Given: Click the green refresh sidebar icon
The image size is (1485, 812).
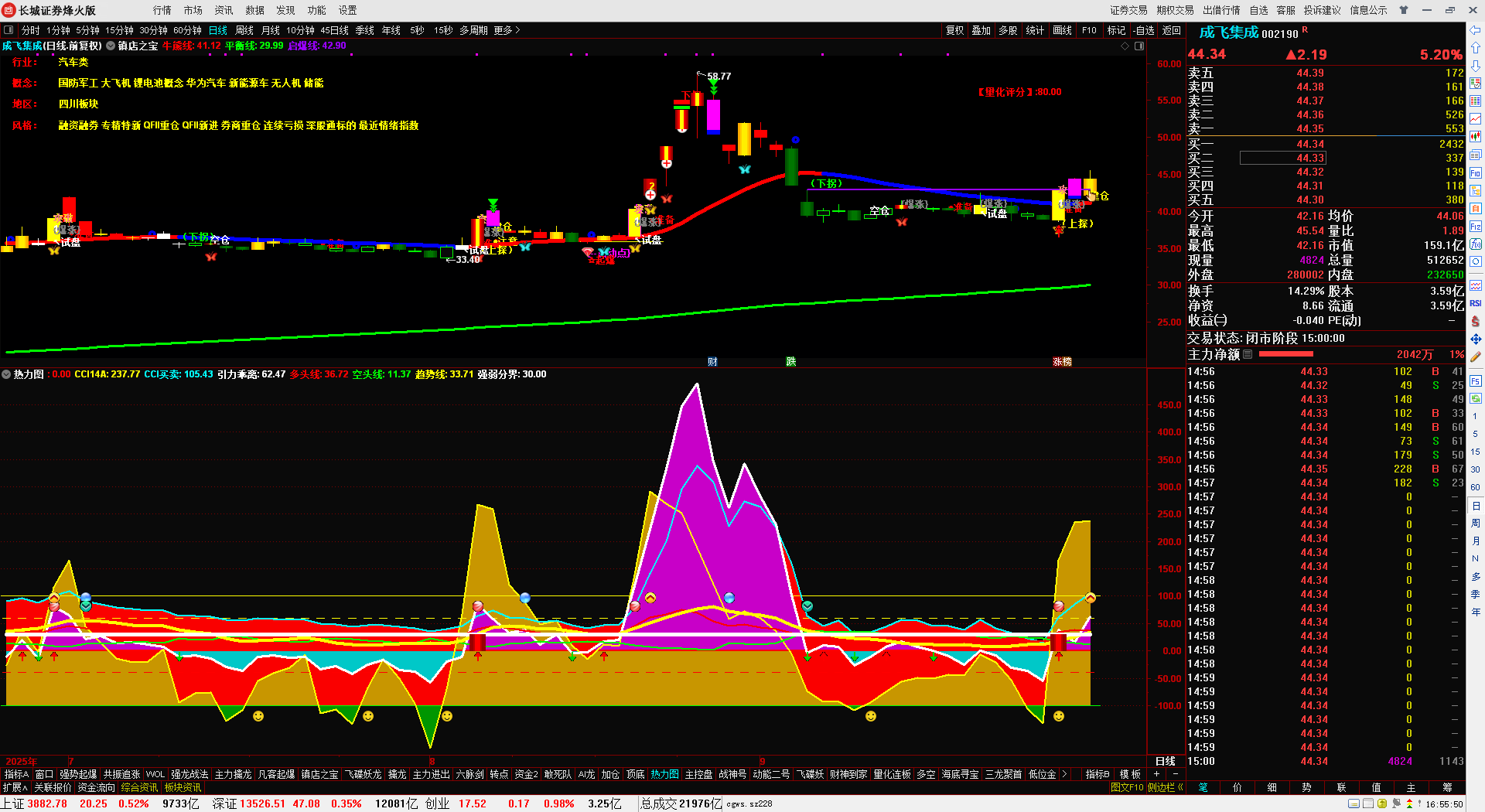Looking at the screenshot, I should tap(1476, 398).
